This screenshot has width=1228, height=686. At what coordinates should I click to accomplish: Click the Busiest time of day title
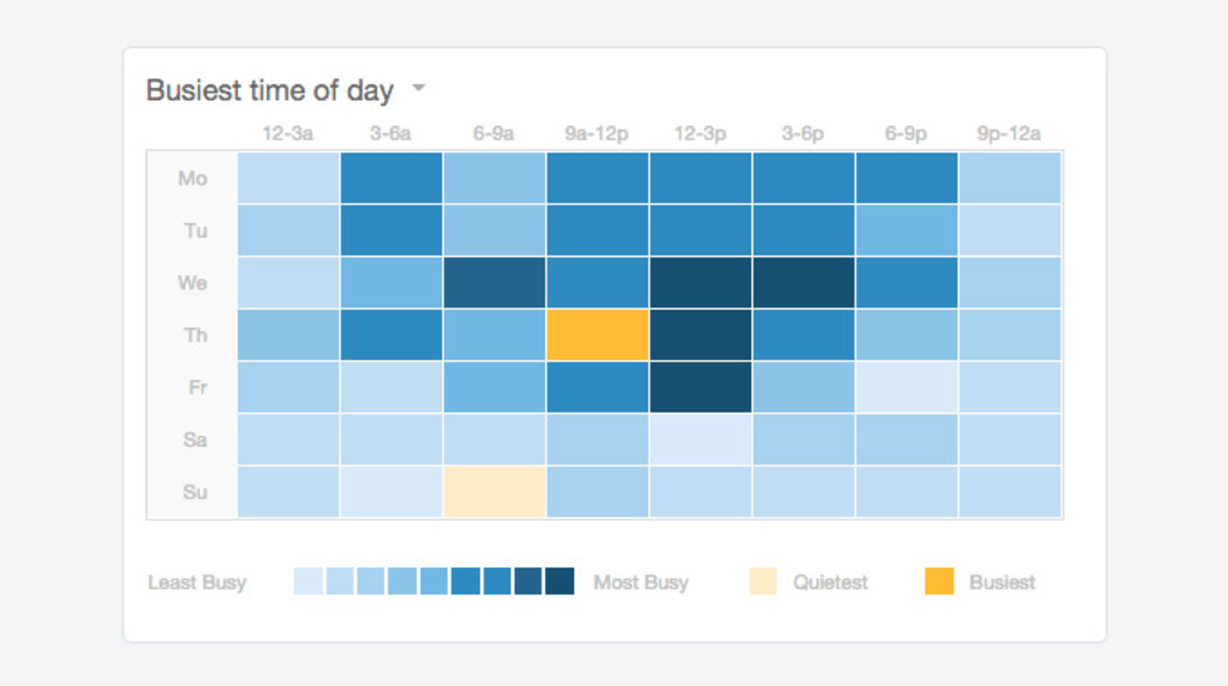(x=269, y=90)
